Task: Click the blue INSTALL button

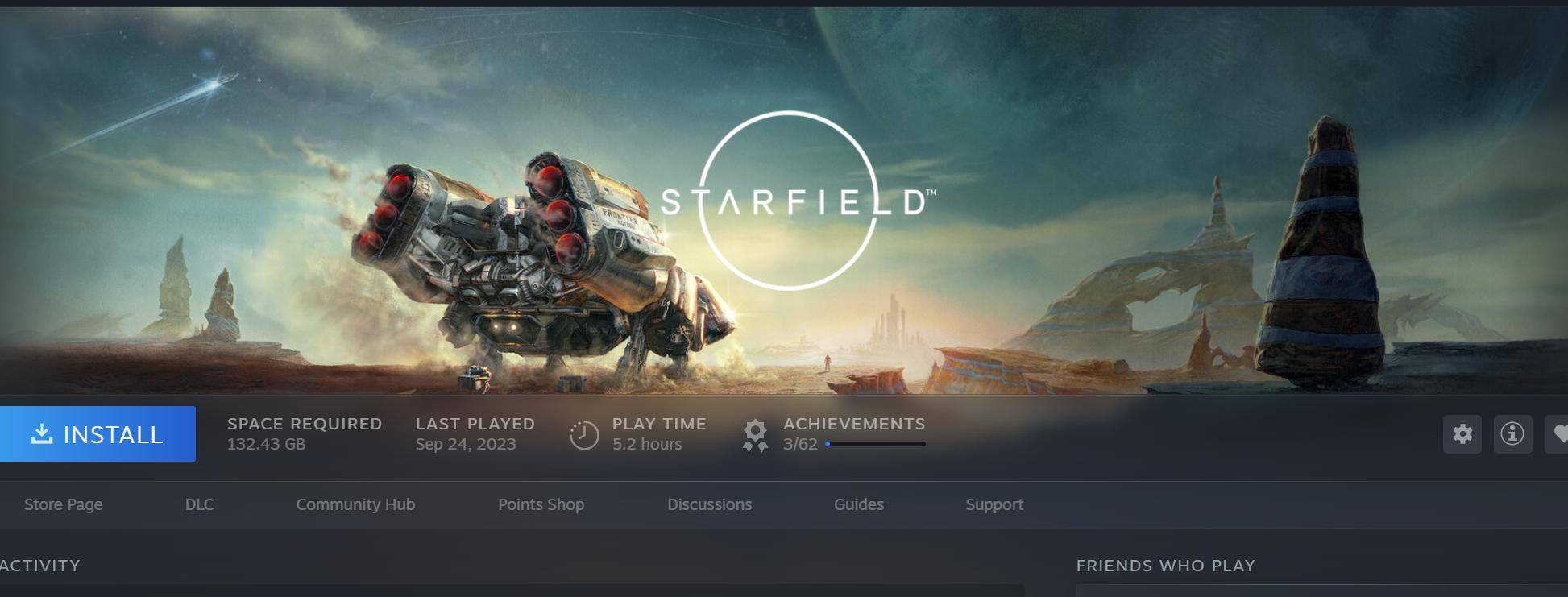Action: point(97,434)
